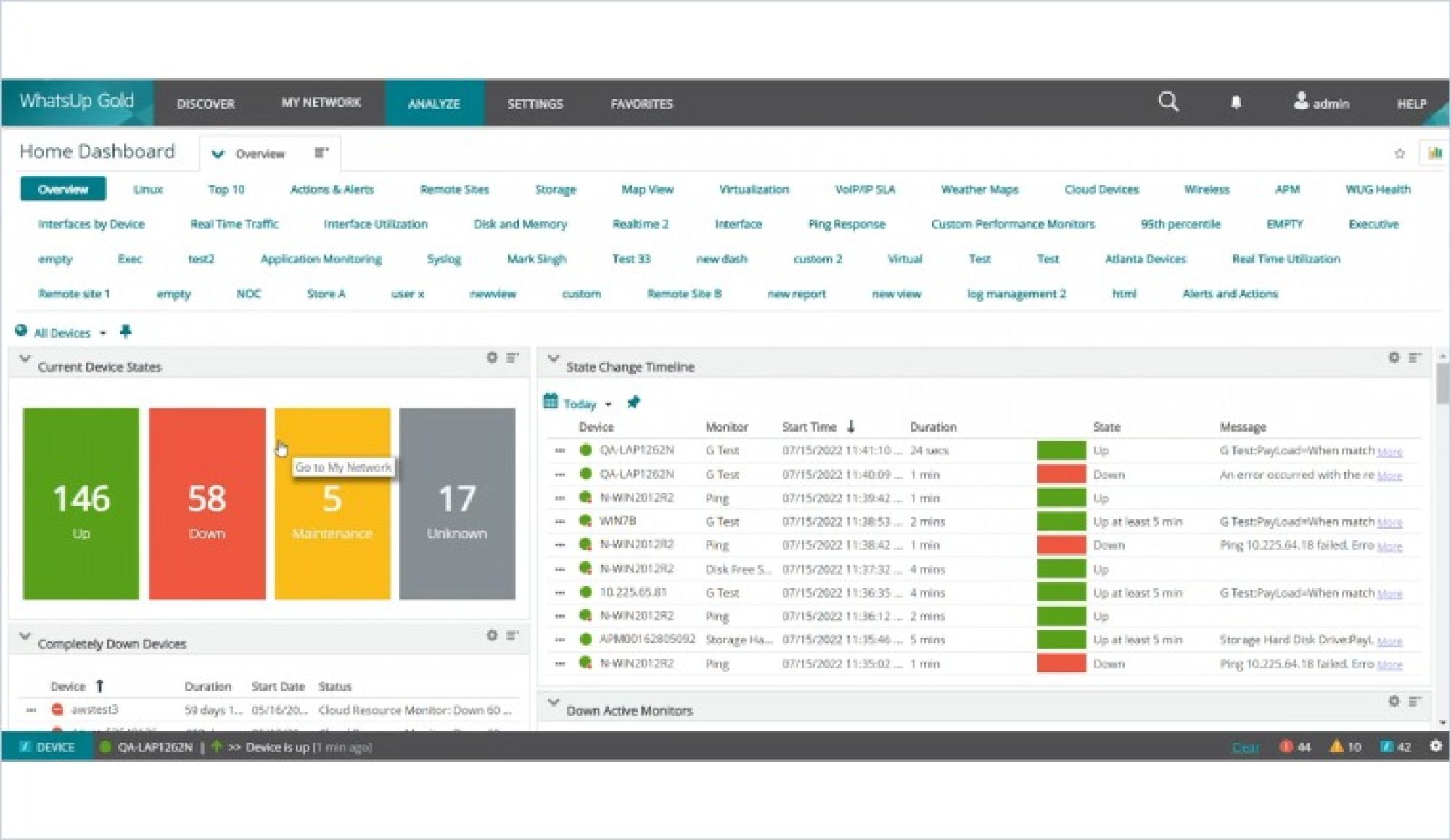This screenshot has height=840, width=1451.
Task: Pin the Today date range
Action: pyautogui.click(x=633, y=403)
